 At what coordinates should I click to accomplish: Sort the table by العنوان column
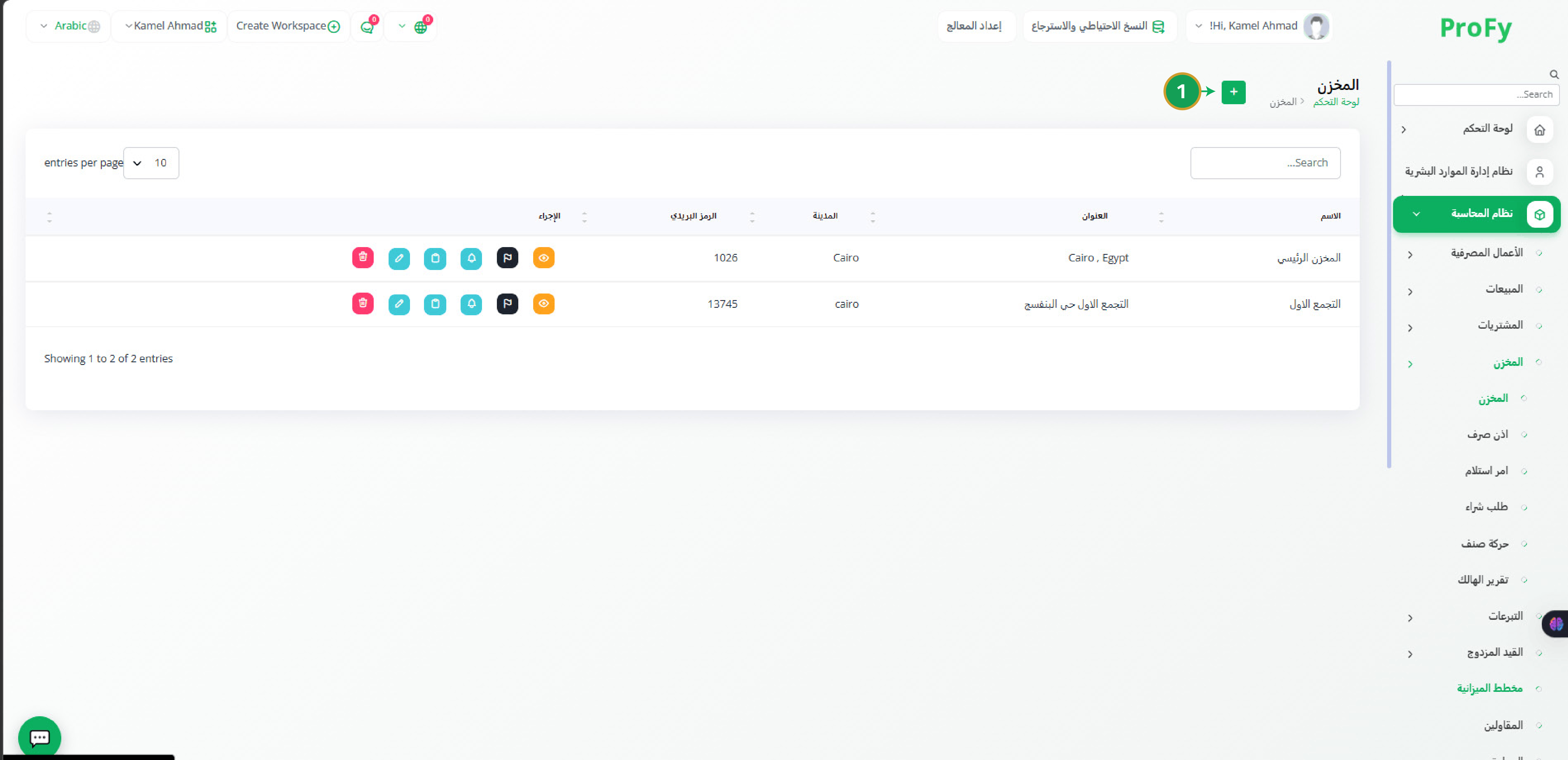(1094, 216)
